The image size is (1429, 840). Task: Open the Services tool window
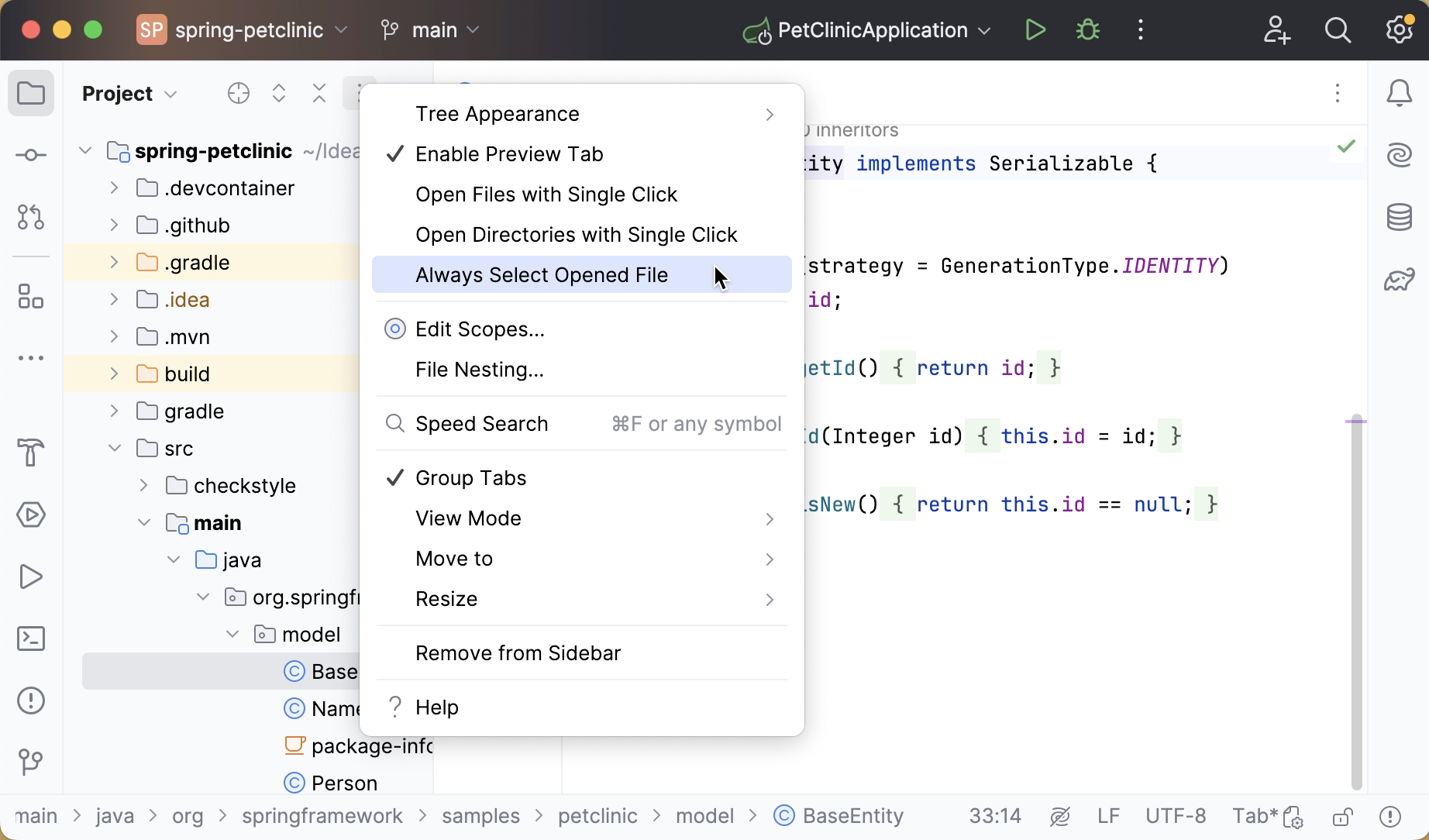pos(31,515)
